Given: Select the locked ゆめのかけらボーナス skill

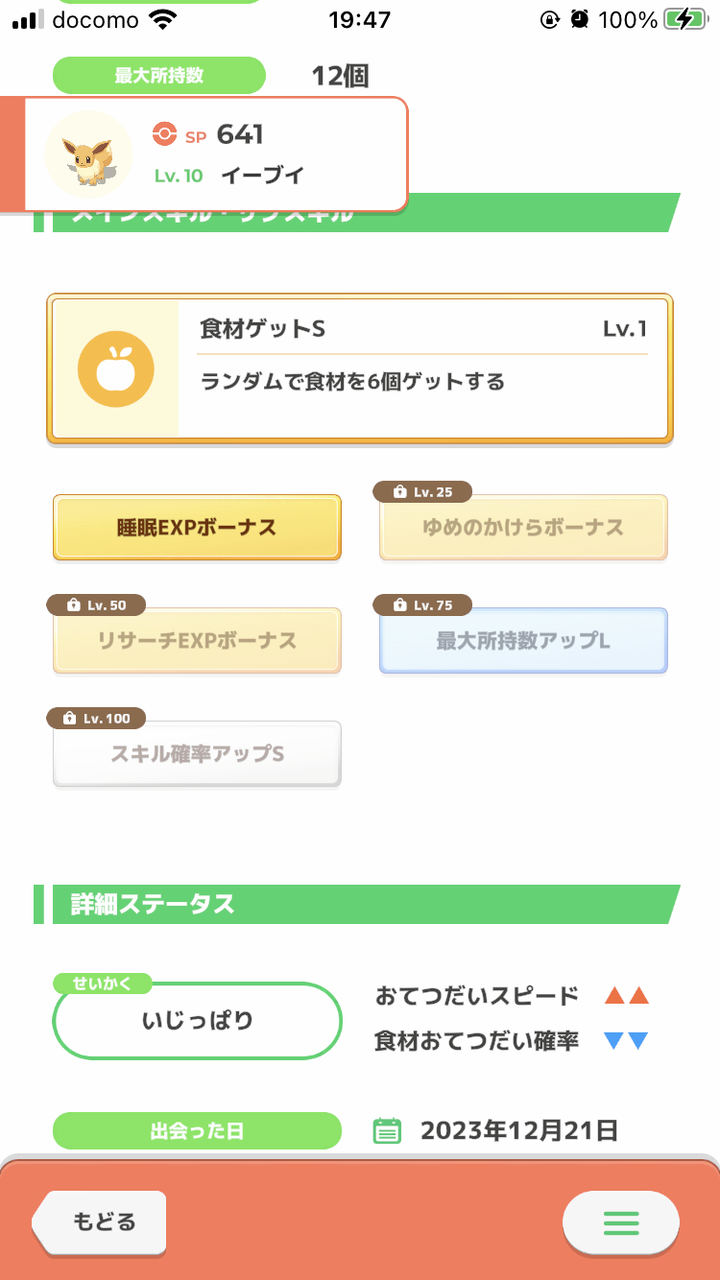Looking at the screenshot, I should pyautogui.click(x=523, y=528).
